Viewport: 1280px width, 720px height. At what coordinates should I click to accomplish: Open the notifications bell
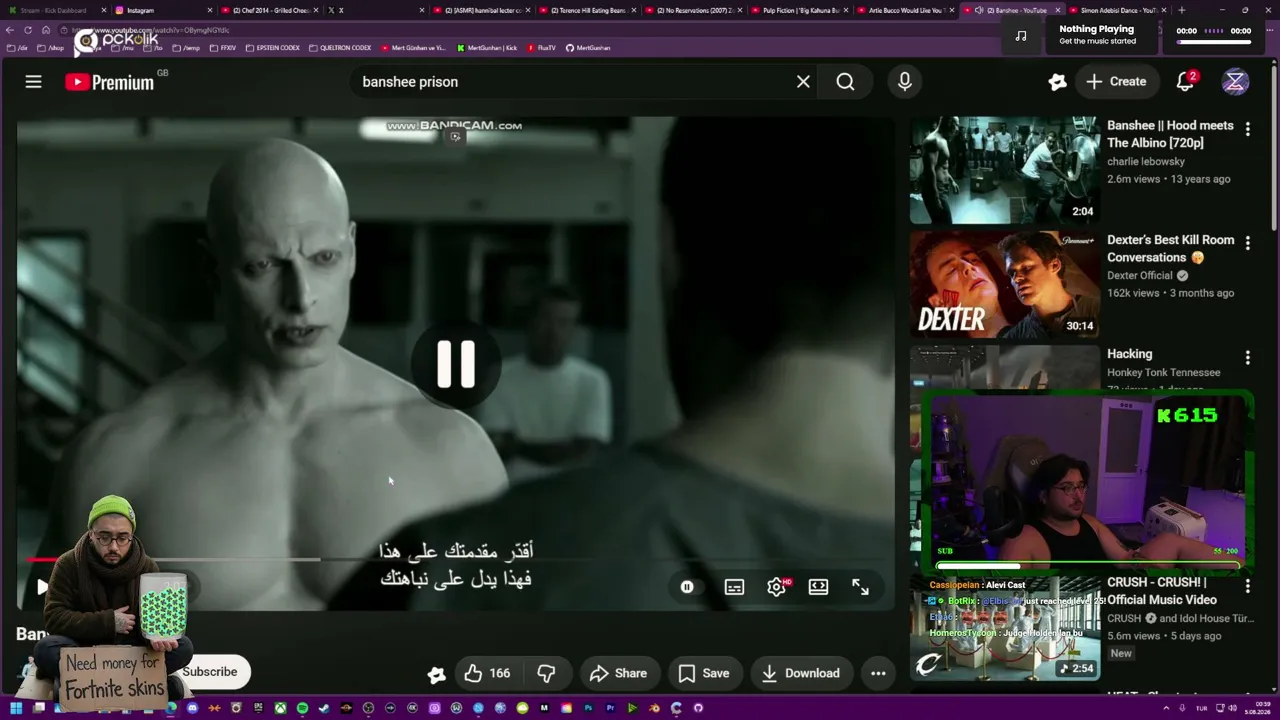[1185, 82]
